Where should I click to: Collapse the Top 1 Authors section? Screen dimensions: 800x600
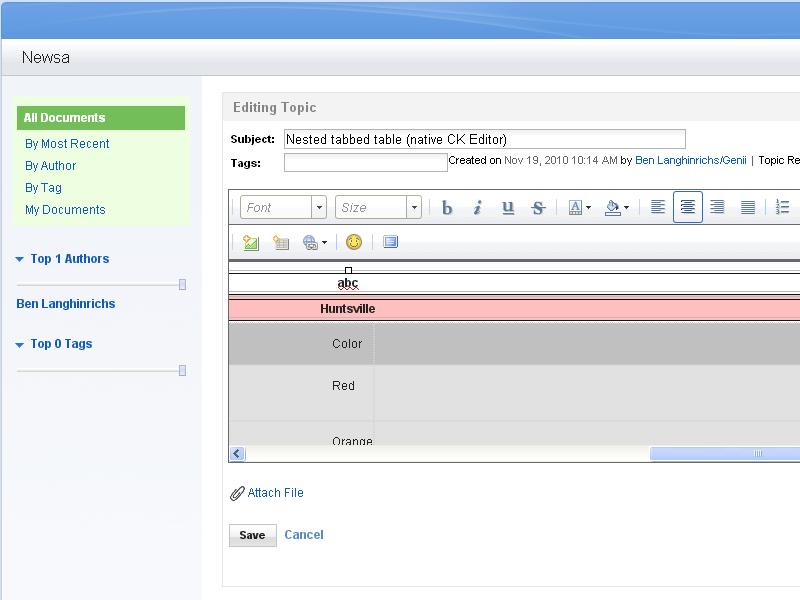click(20, 259)
